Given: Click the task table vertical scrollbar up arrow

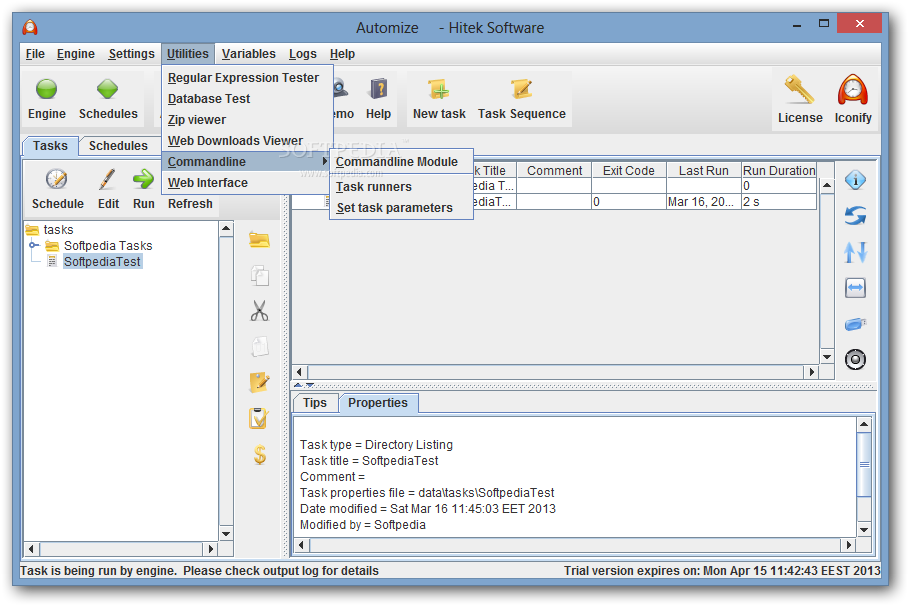Looking at the screenshot, I should point(827,186).
